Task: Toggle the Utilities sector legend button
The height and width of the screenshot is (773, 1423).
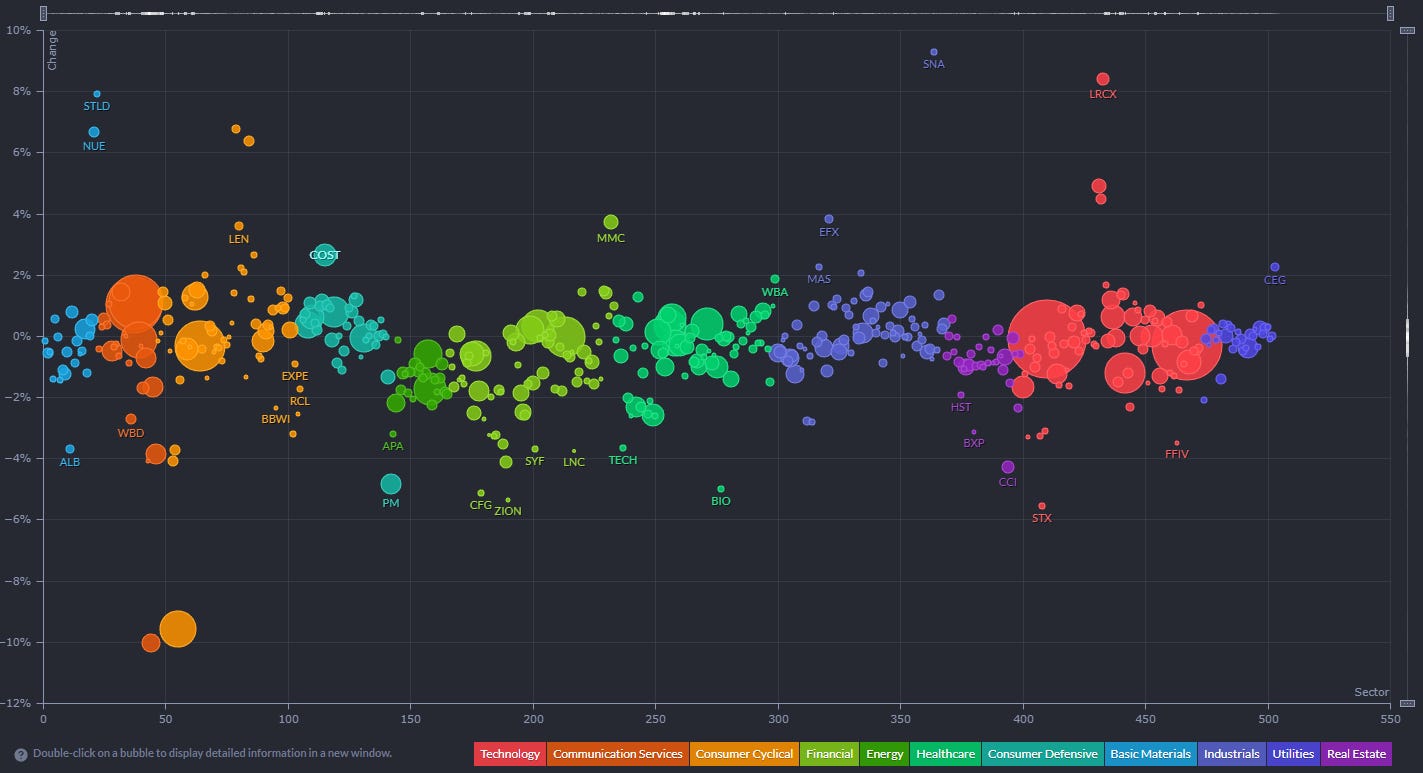Action: [x=1293, y=754]
